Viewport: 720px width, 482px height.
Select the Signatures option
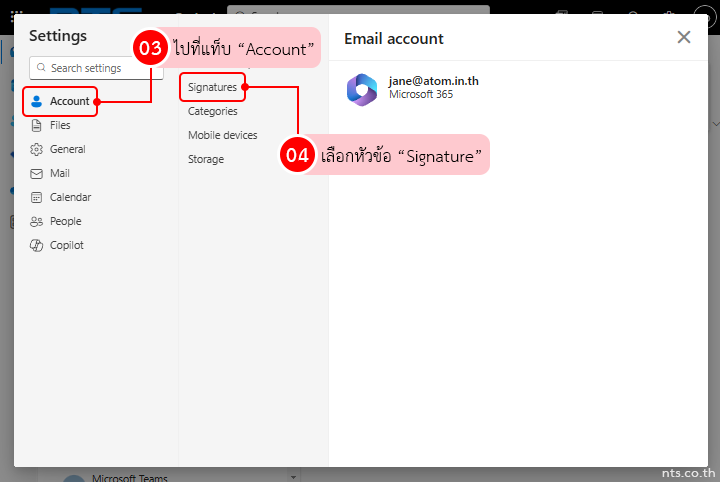click(x=212, y=87)
